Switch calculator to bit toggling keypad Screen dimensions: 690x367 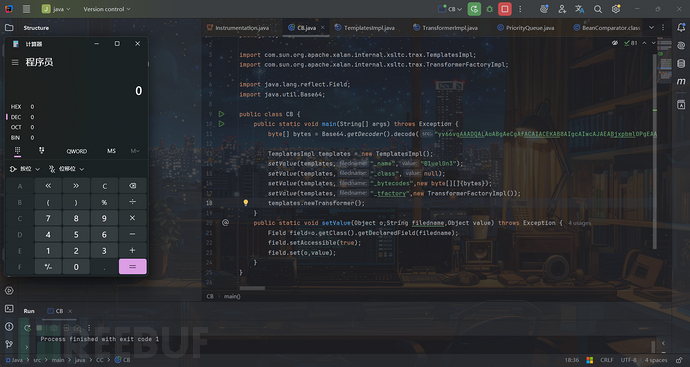pyautogui.click(x=41, y=150)
